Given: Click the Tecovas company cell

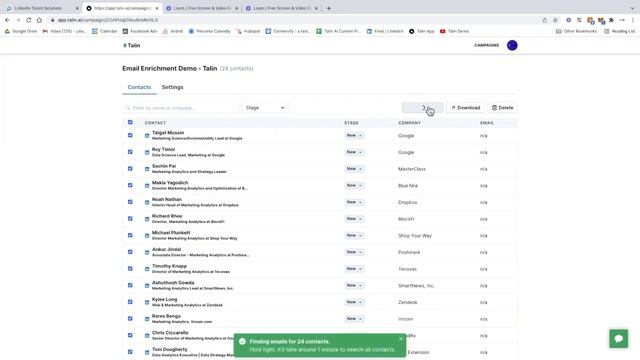Looking at the screenshot, I should point(407,269).
